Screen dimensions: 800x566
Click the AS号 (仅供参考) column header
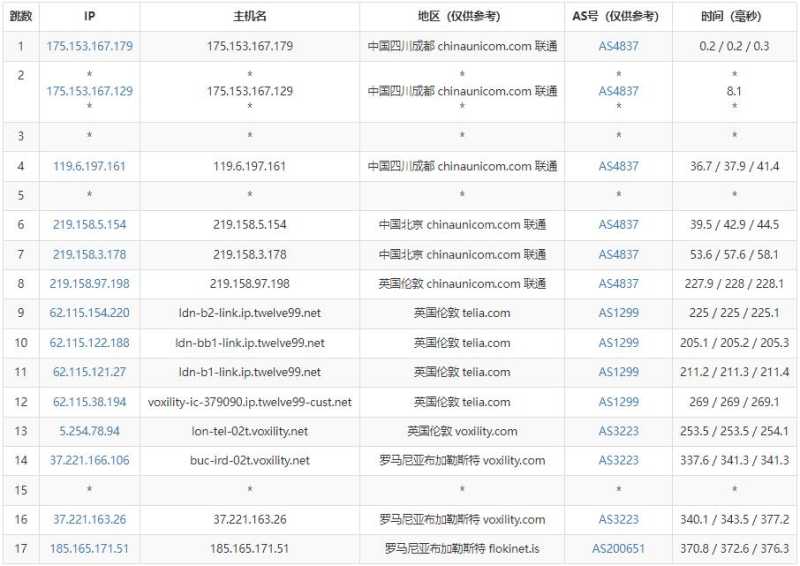coord(618,16)
